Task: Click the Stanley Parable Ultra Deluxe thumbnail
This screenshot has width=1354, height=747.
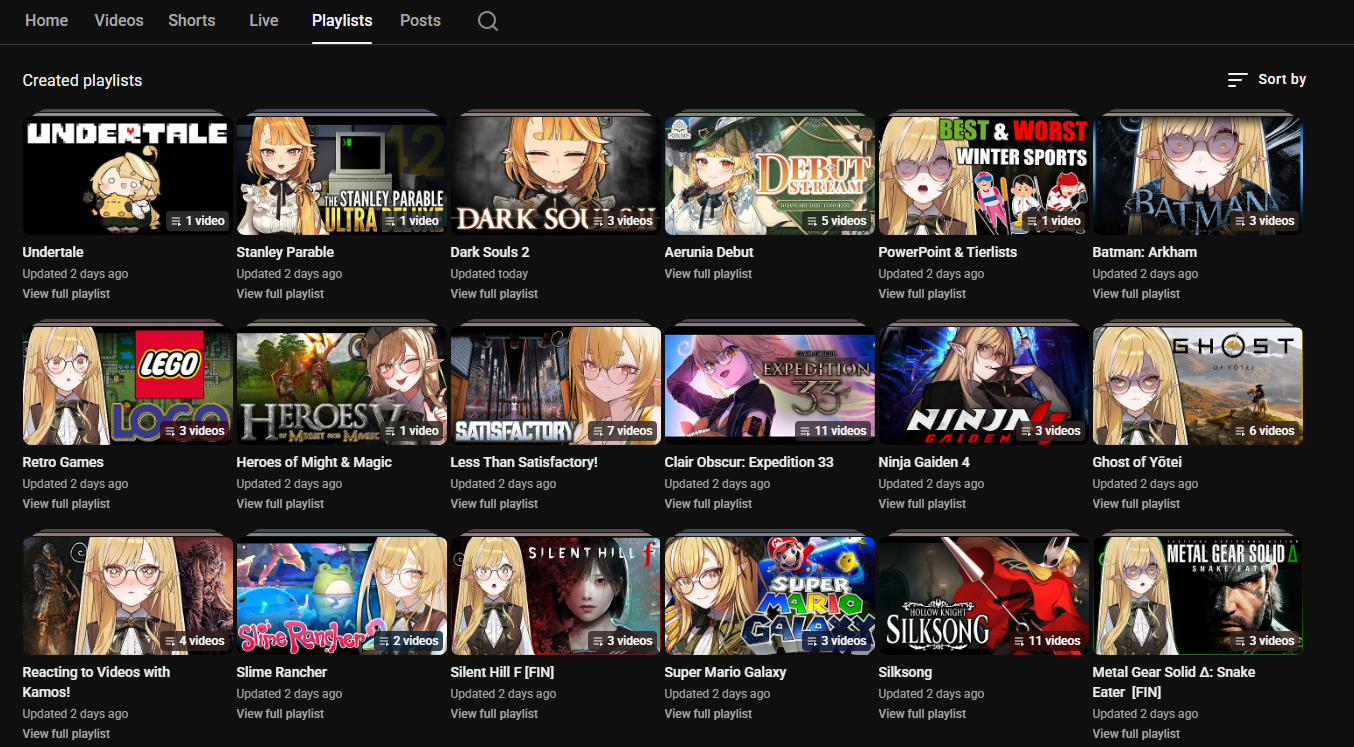Action: 341,176
